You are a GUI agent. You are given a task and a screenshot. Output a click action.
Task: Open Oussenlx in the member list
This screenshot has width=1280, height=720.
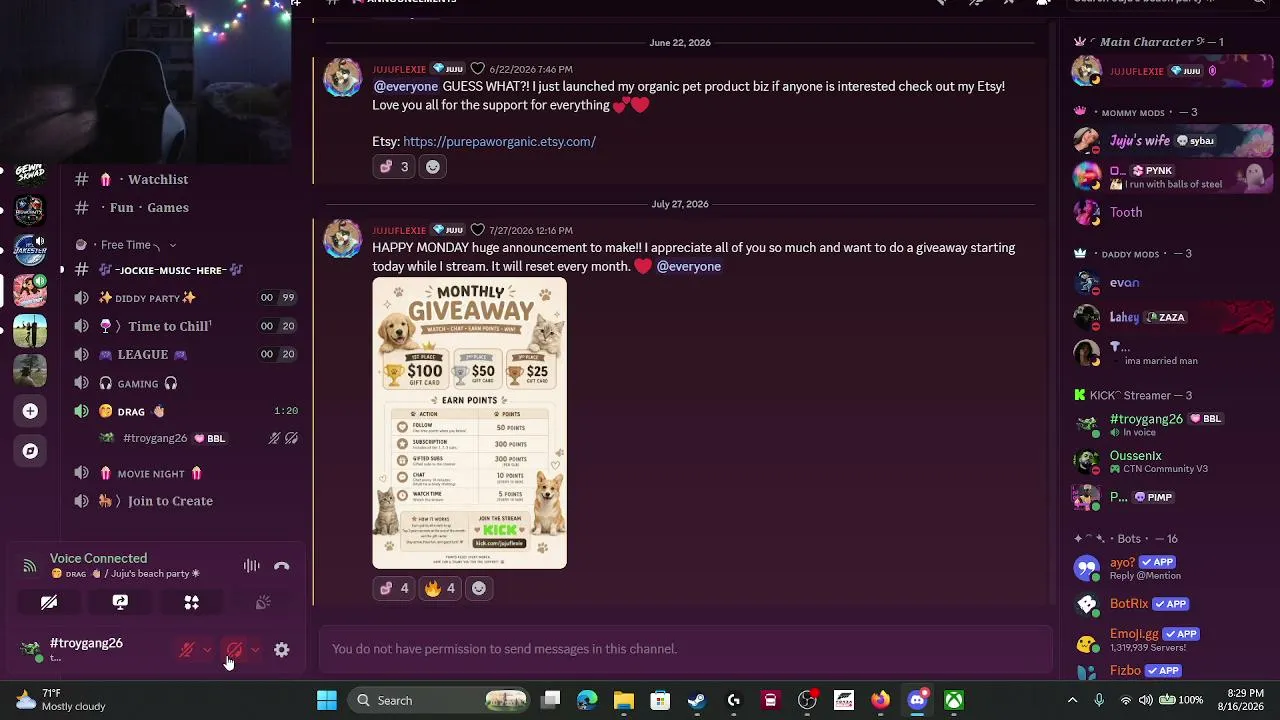[x=1172, y=461]
